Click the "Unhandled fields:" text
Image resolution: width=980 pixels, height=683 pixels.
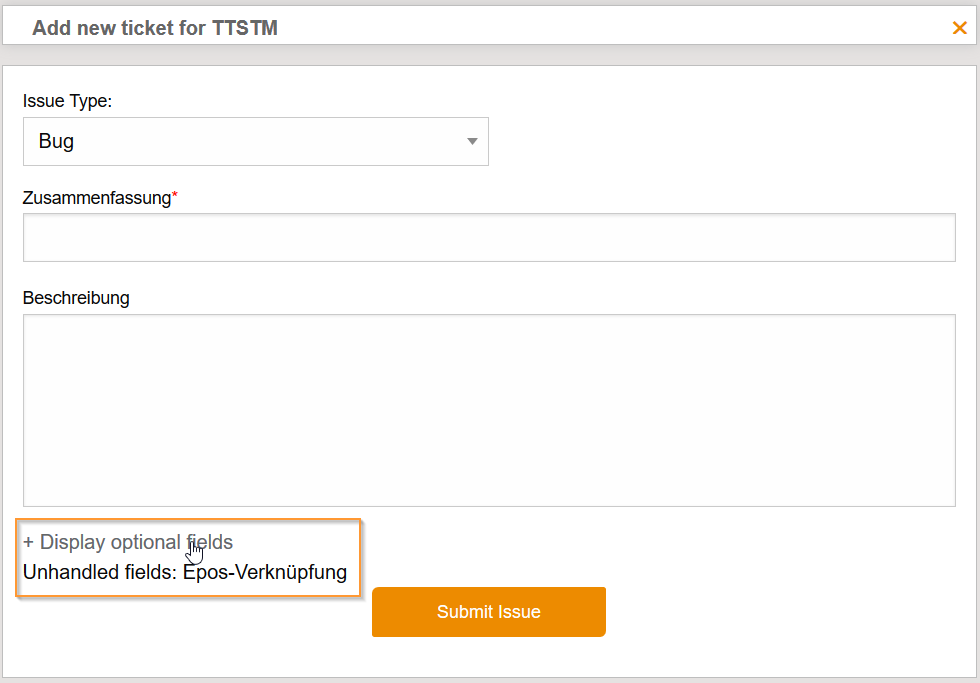pyautogui.click(x=100, y=573)
